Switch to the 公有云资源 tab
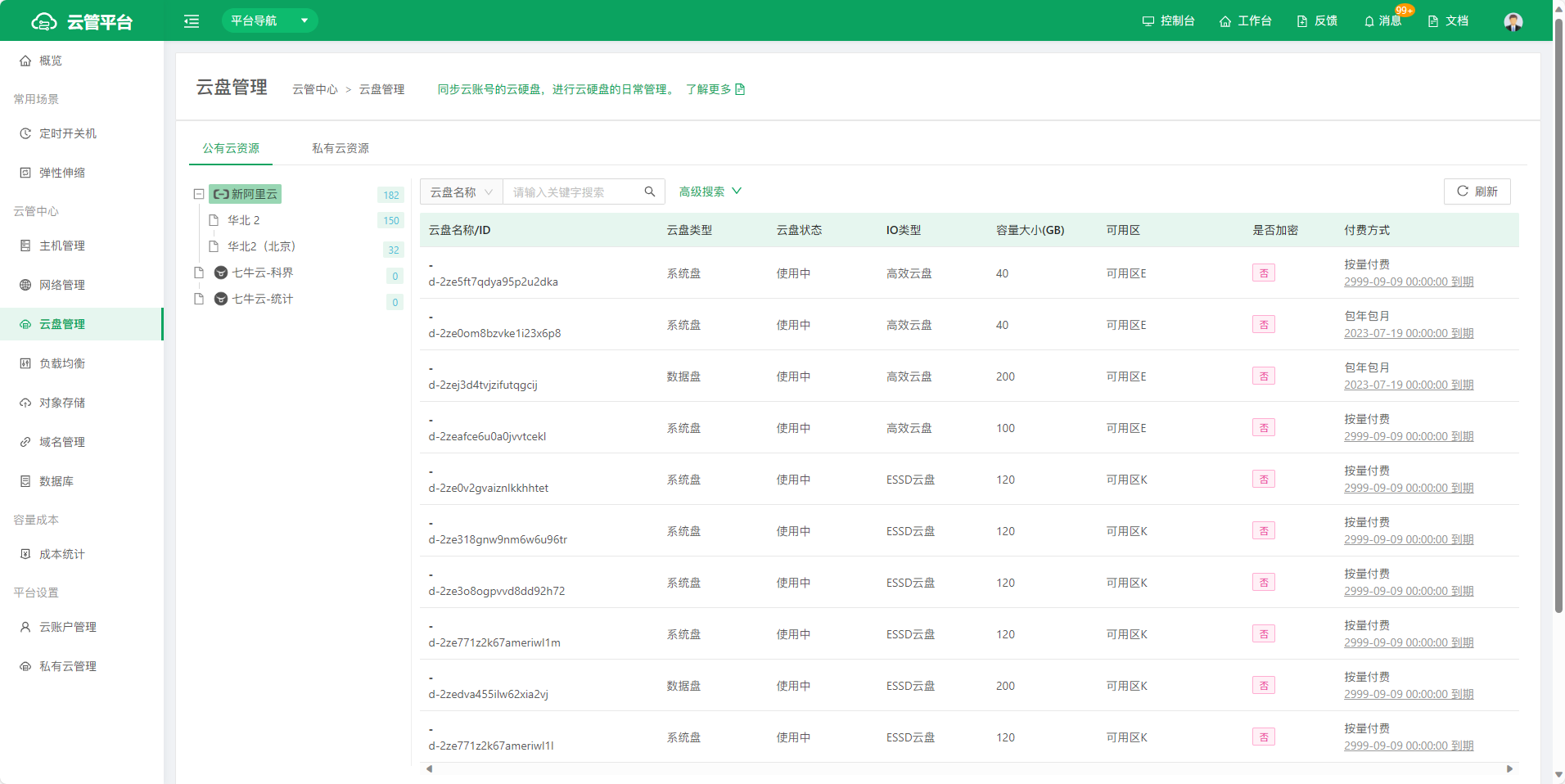Screen dimensions: 1565x784 pos(231,148)
